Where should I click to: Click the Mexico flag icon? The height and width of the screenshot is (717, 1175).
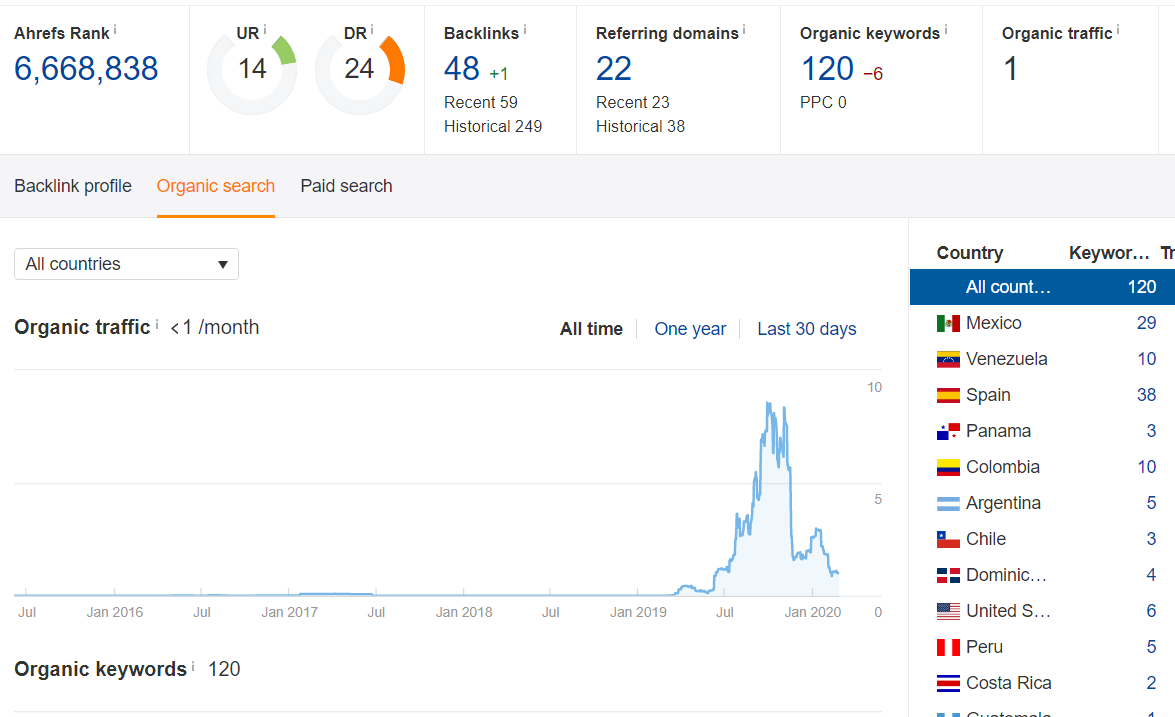point(948,323)
